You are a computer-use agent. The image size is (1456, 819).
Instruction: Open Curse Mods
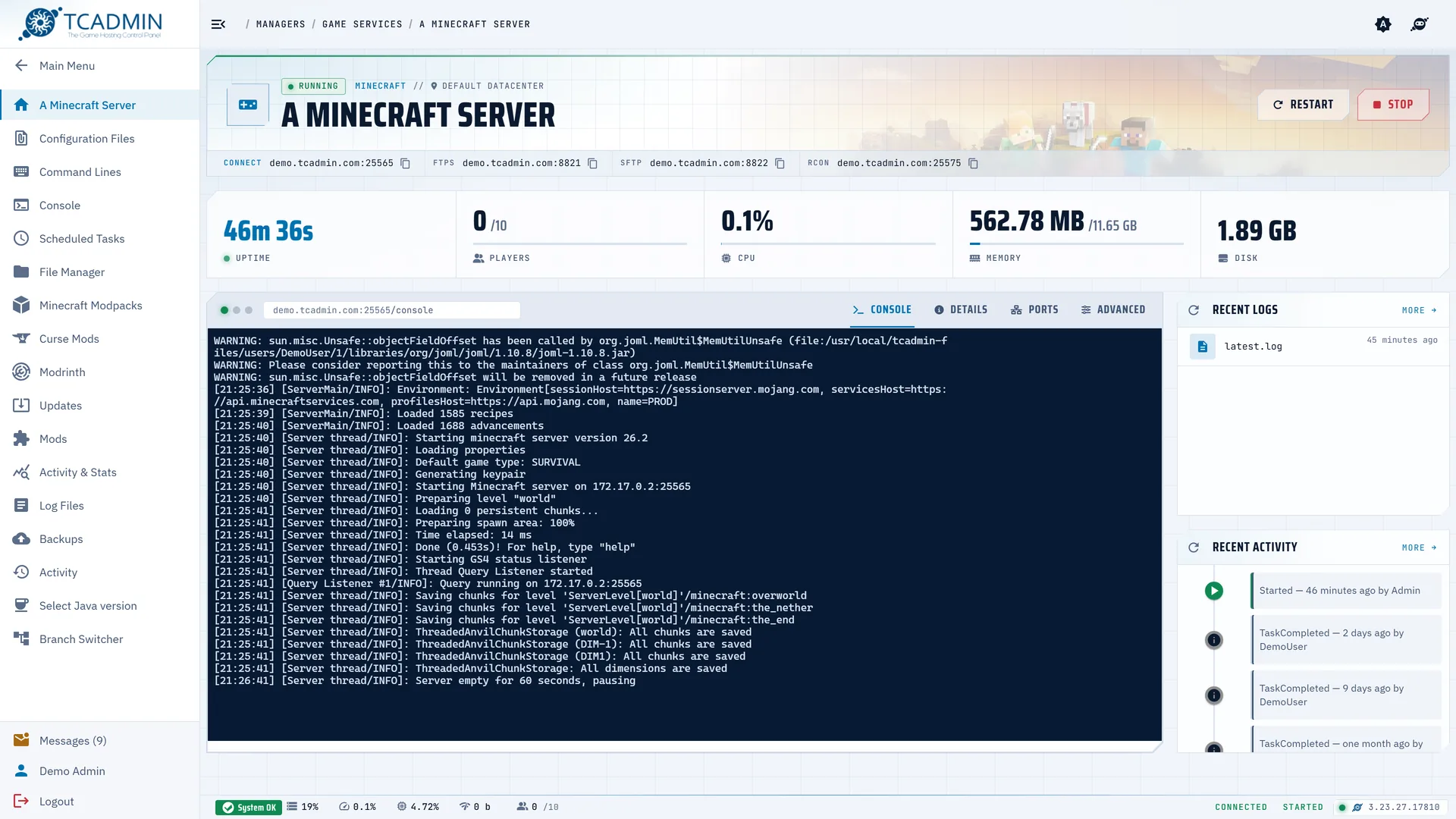[x=100, y=338]
